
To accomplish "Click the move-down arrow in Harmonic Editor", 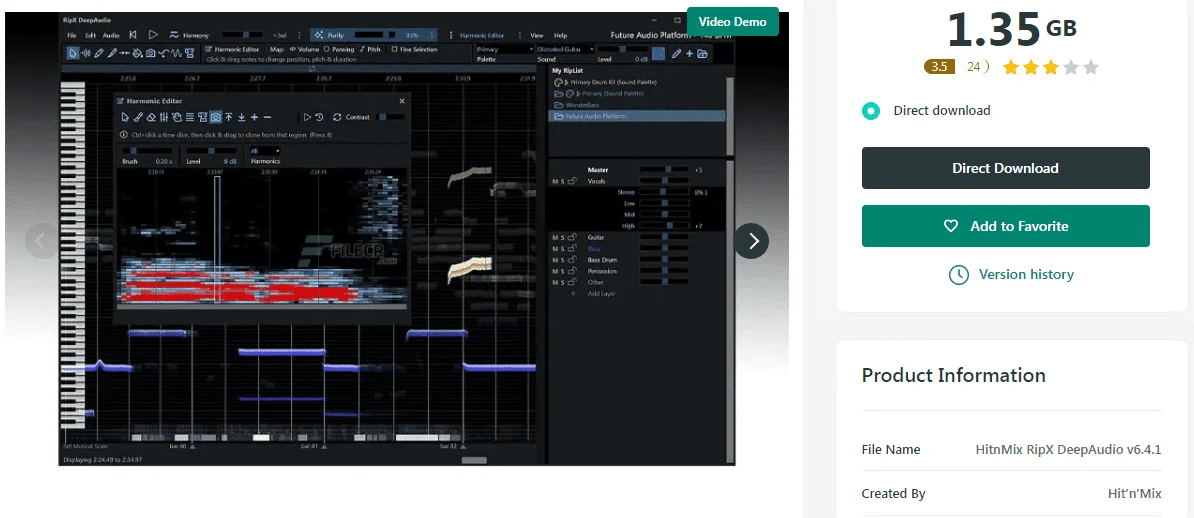I will (x=241, y=117).
